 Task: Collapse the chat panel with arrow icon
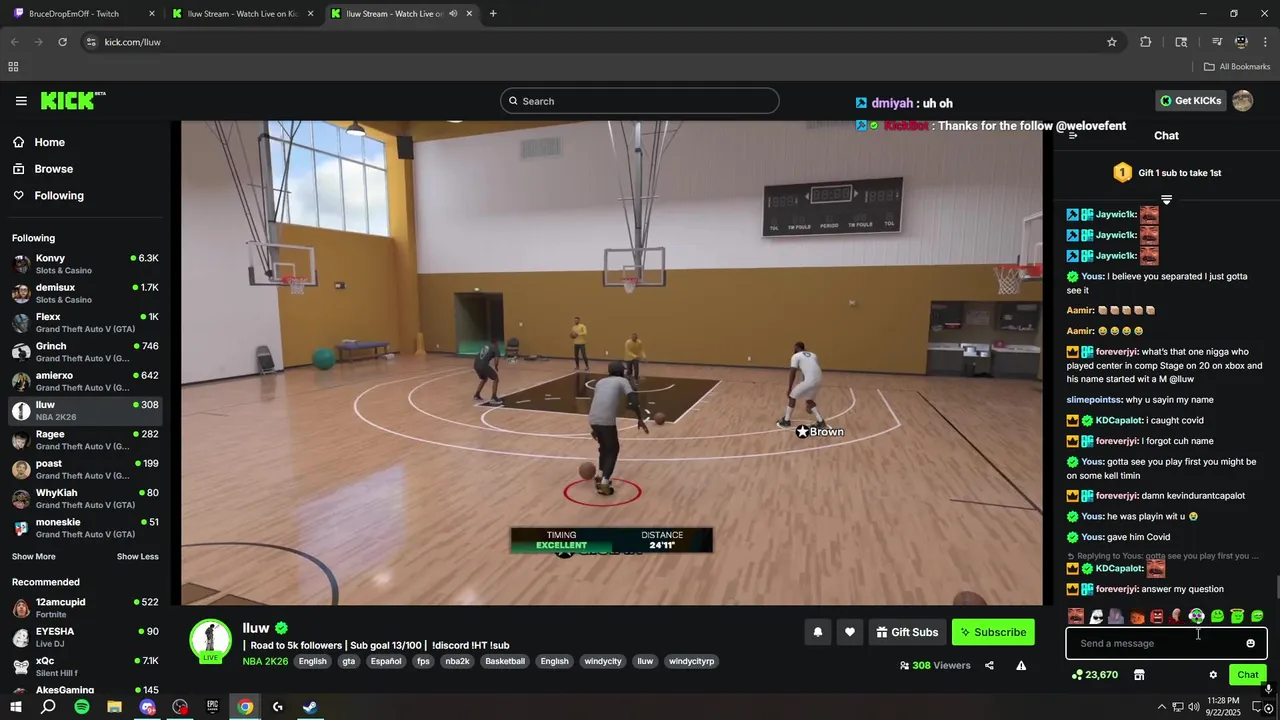tap(1072, 136)
